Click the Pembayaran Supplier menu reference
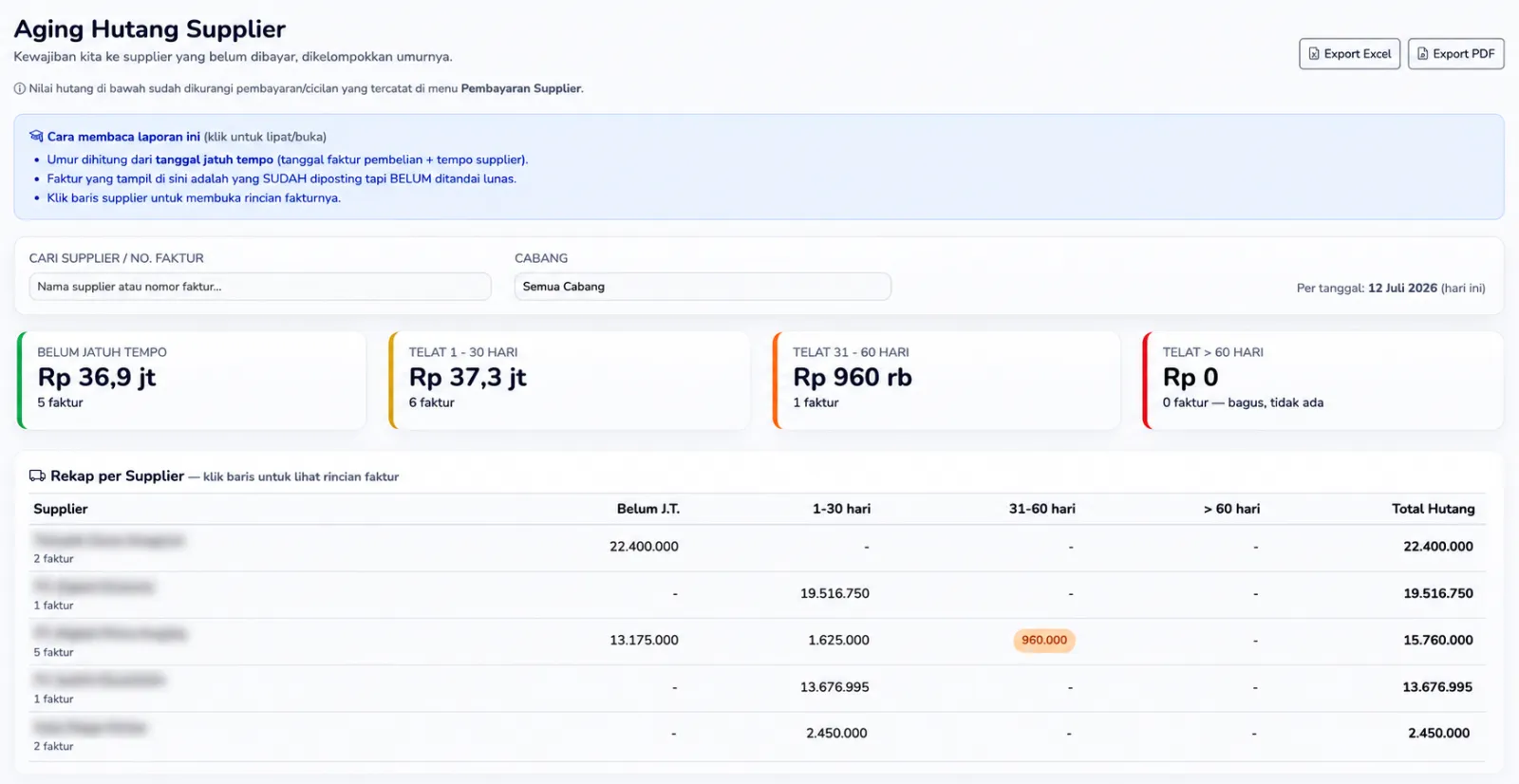The height and width of the screenshot is (784, 1519). (520, 88)
